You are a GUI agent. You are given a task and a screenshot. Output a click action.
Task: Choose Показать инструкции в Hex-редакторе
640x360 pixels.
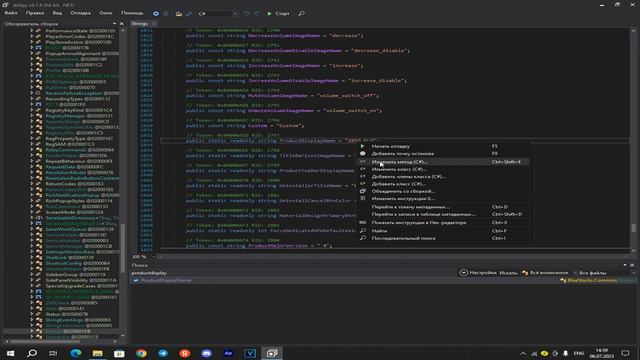[x=444, y=222]
